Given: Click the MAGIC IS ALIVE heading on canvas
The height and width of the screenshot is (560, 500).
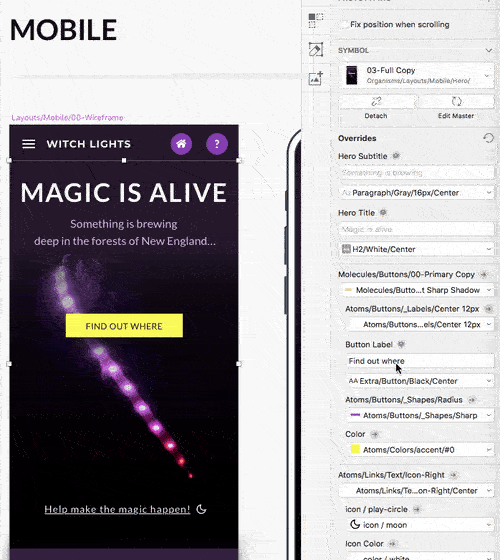Looking at the screenshot, I should pos(124,193).
